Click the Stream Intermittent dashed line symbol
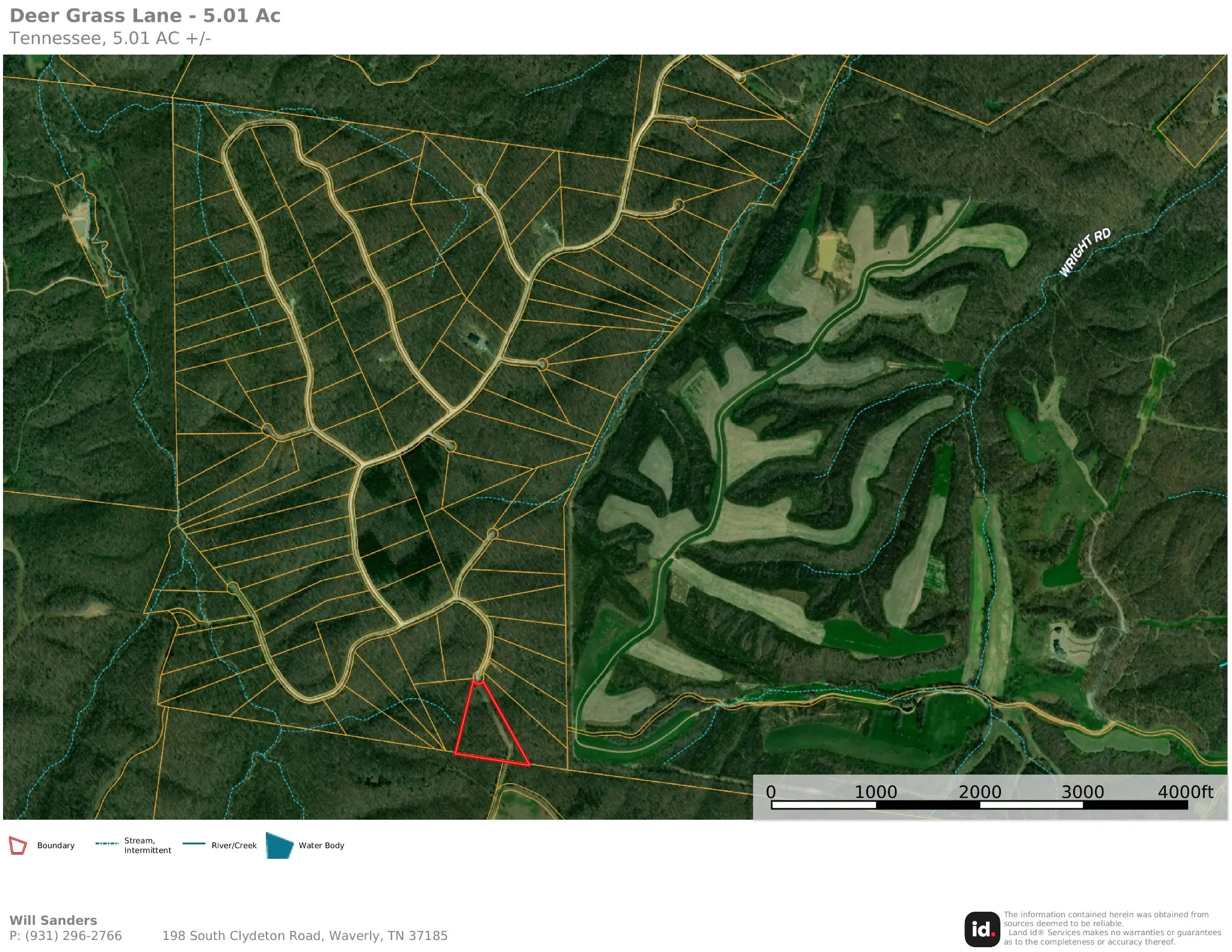 tap(107, 844)
